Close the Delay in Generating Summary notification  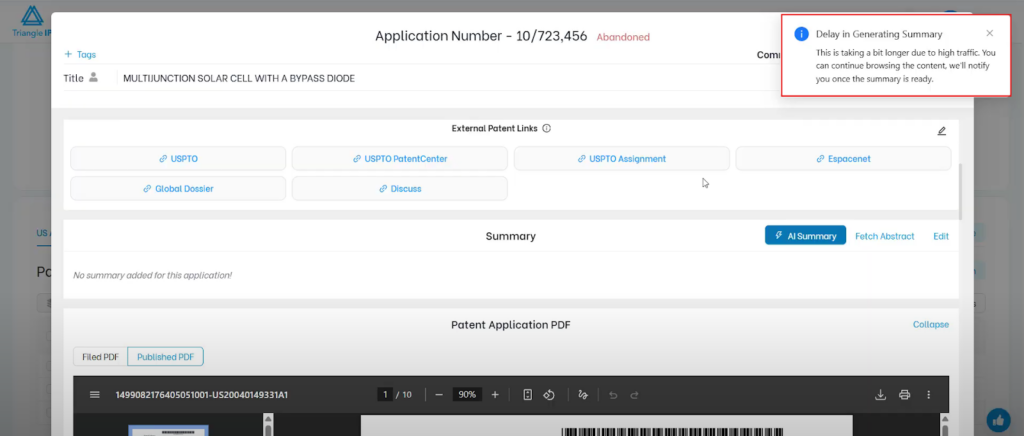tap(990, 34)
